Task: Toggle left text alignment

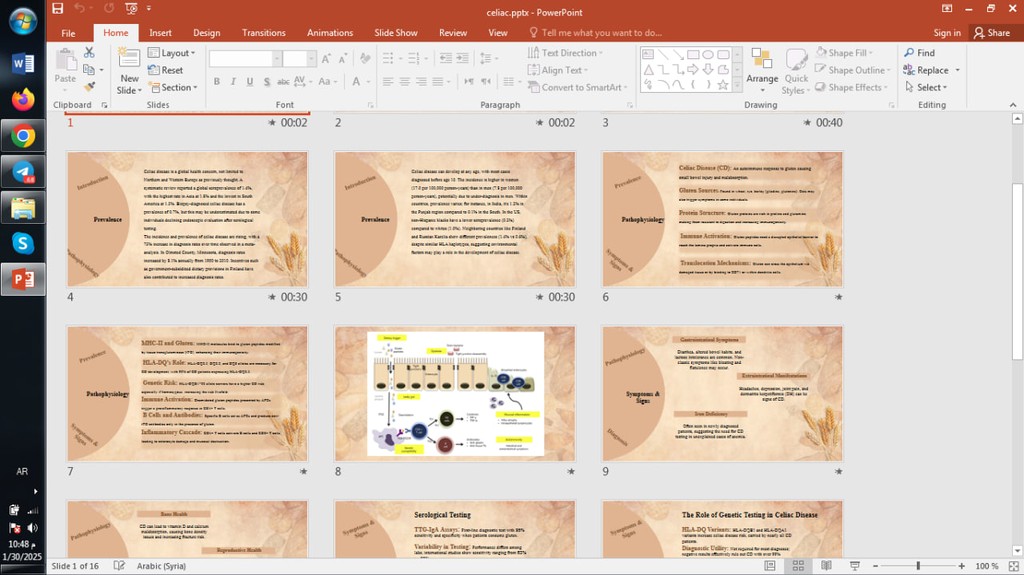Action: coord(388,82)
